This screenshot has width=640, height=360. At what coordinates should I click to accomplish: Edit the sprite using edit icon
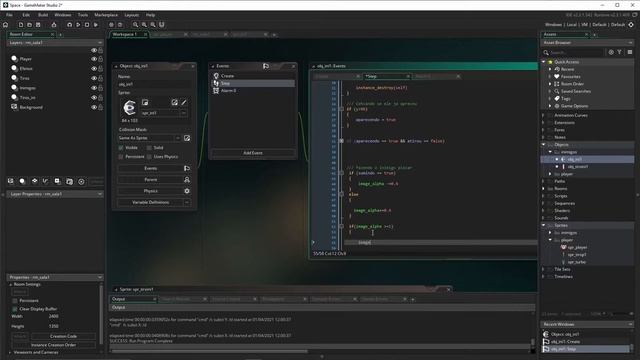point(175,102)
